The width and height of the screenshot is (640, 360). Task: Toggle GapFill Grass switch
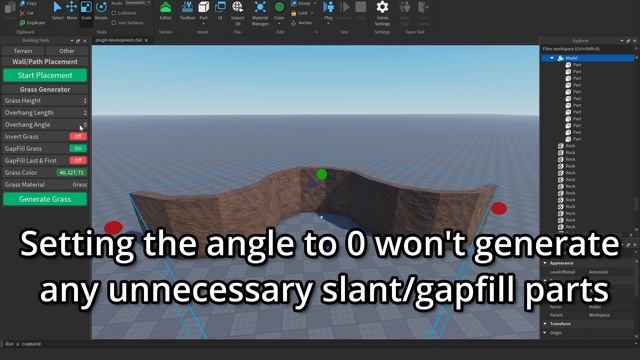(78, 149)
